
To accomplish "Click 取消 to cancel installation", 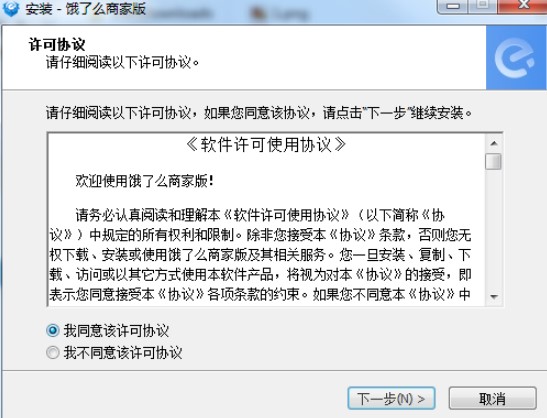I will 492,398.
